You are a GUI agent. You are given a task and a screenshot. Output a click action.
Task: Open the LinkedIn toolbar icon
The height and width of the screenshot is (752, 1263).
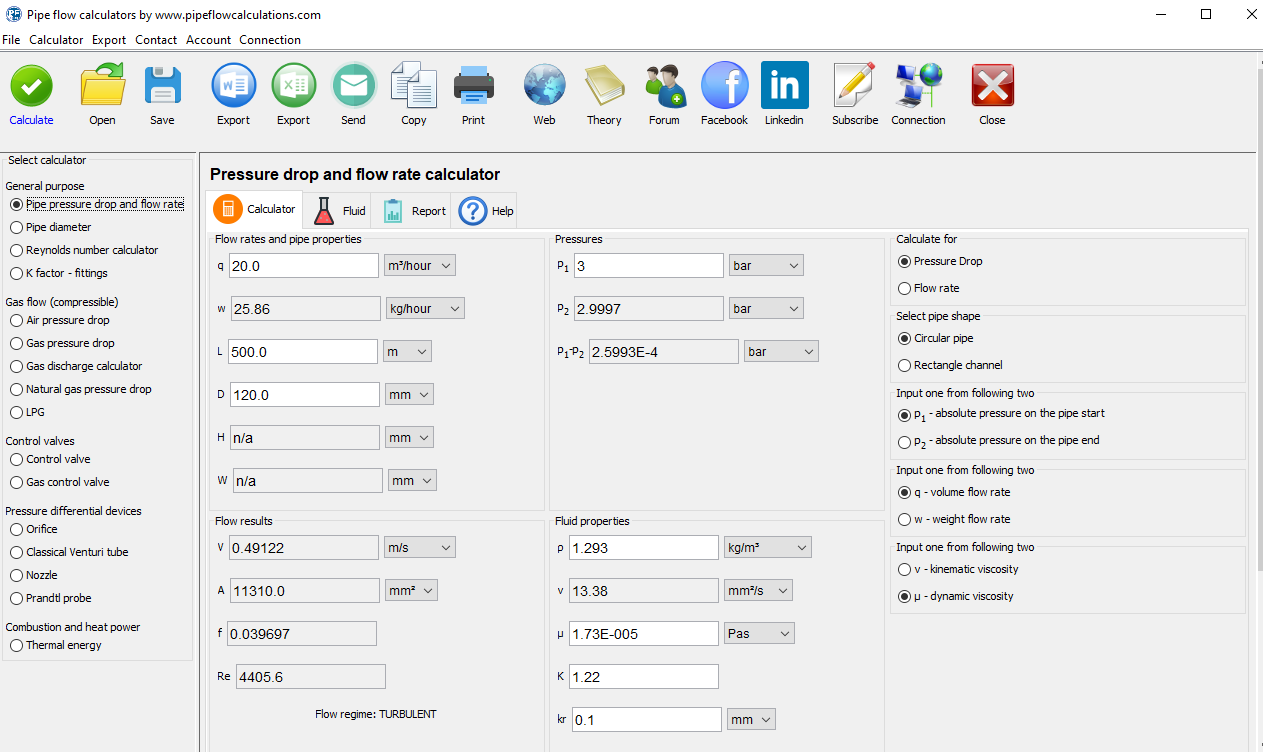coord(784,87)
